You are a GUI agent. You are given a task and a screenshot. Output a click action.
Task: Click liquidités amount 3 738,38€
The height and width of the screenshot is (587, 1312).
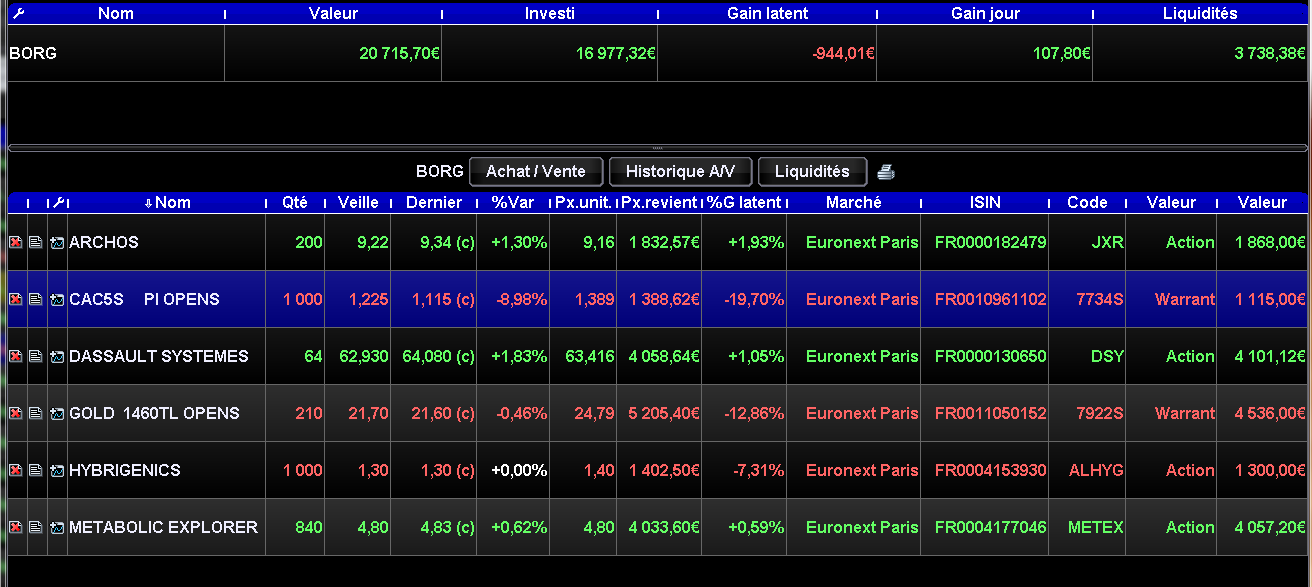click(1271, 54)
